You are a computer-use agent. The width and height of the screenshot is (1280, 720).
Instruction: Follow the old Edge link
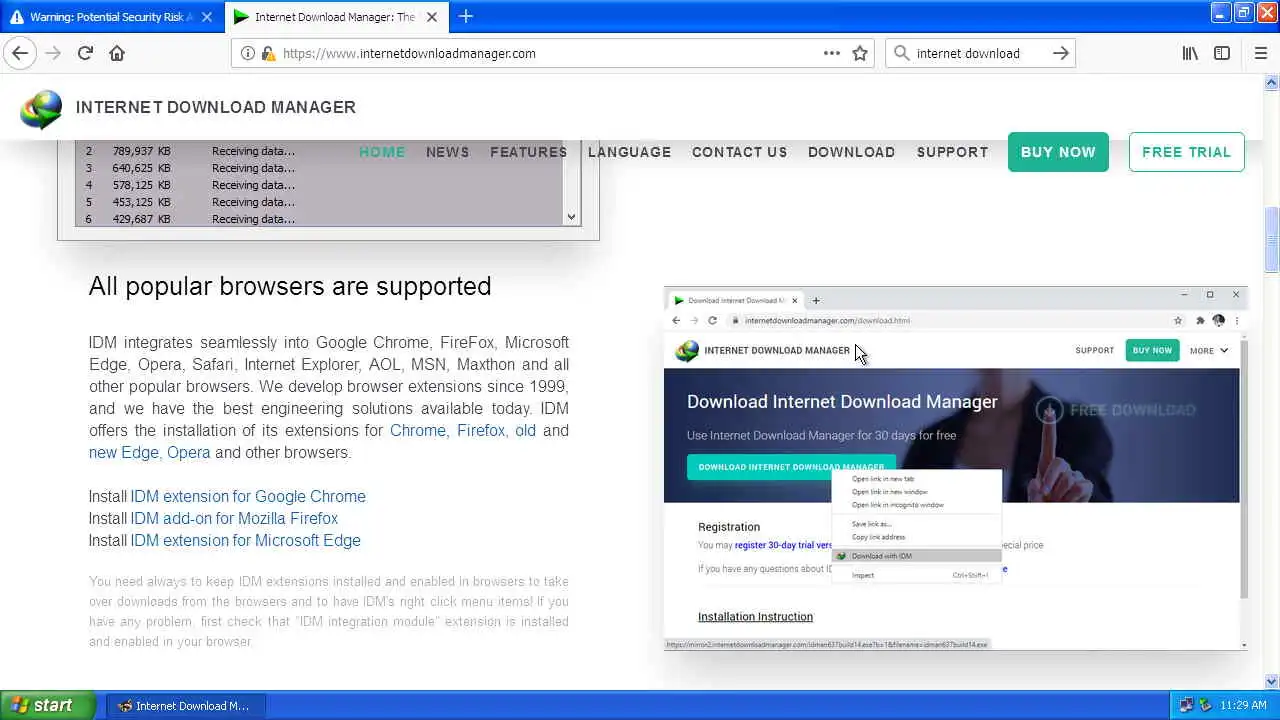(525, 430)
